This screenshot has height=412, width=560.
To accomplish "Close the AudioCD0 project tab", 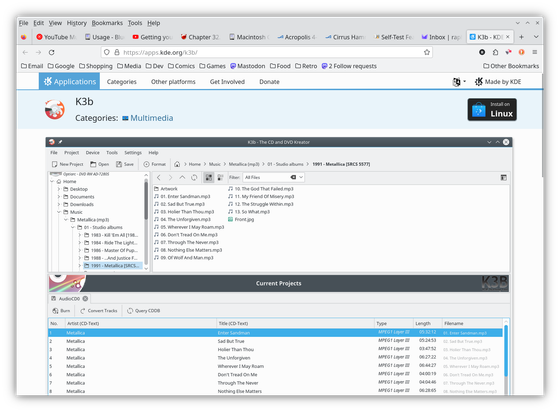I will pos(85,298).
